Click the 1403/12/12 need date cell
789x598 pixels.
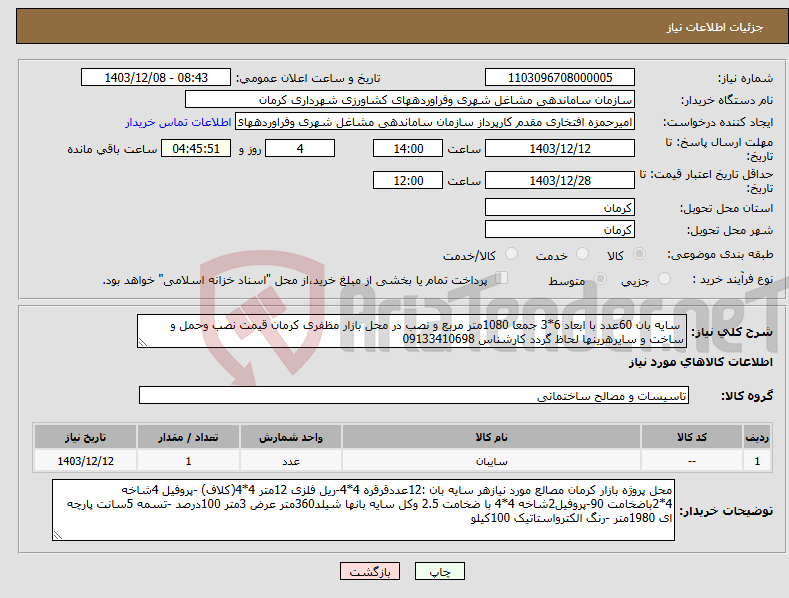(x=85, y=461)
